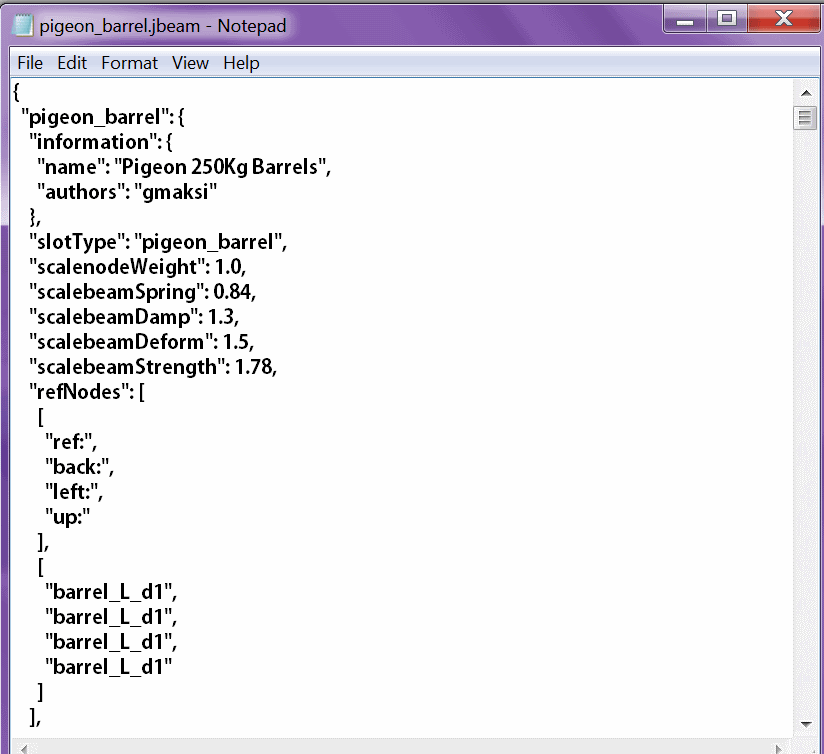
Task: Click the text "pigeon_barrel": {
Action: click(x=103, y=117)
